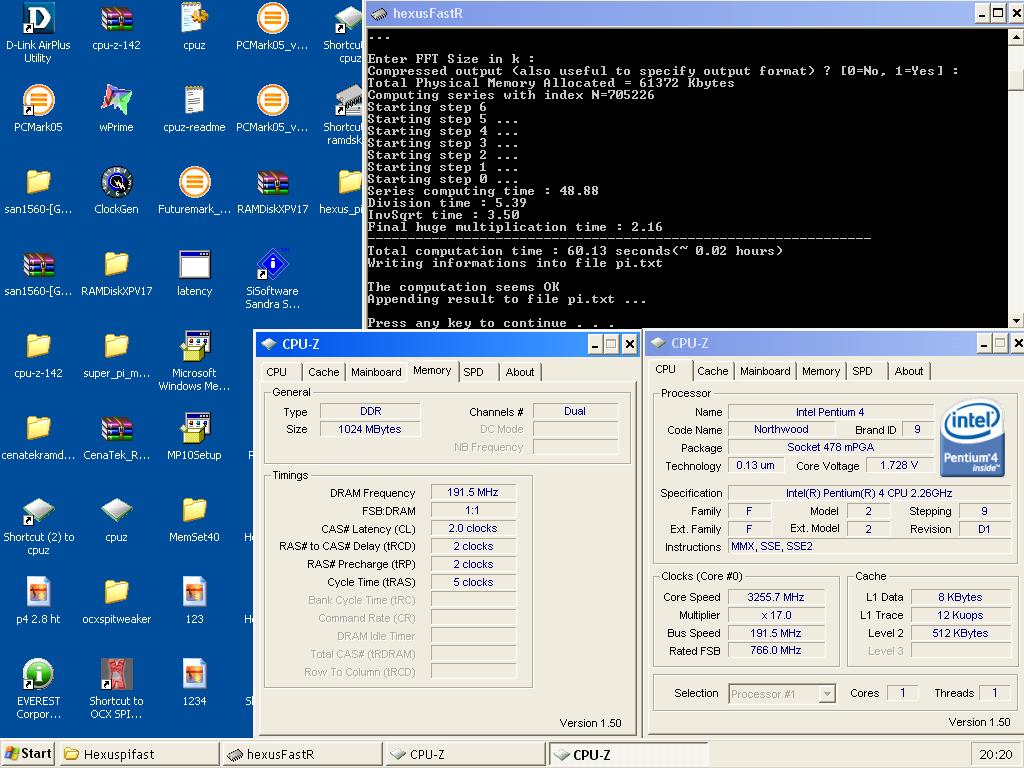The image size is (1024, 768).
Task: Click the Memory Size 1024 MBytes field
Action: tap(370, 429)
